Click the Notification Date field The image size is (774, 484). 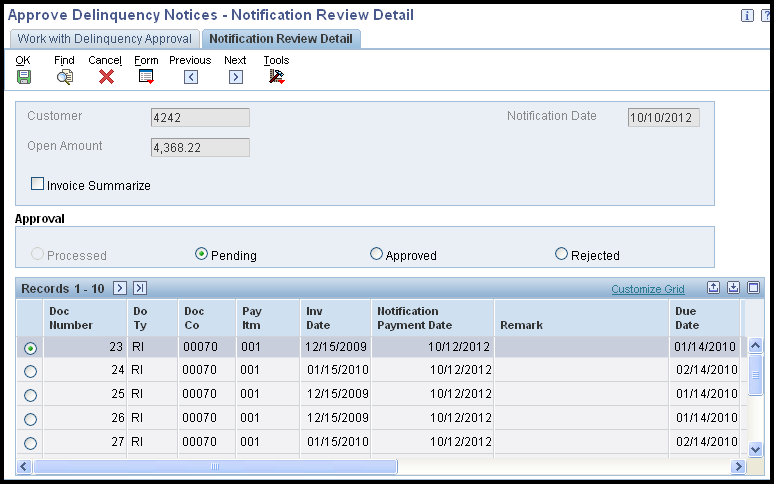pos(663,117)
